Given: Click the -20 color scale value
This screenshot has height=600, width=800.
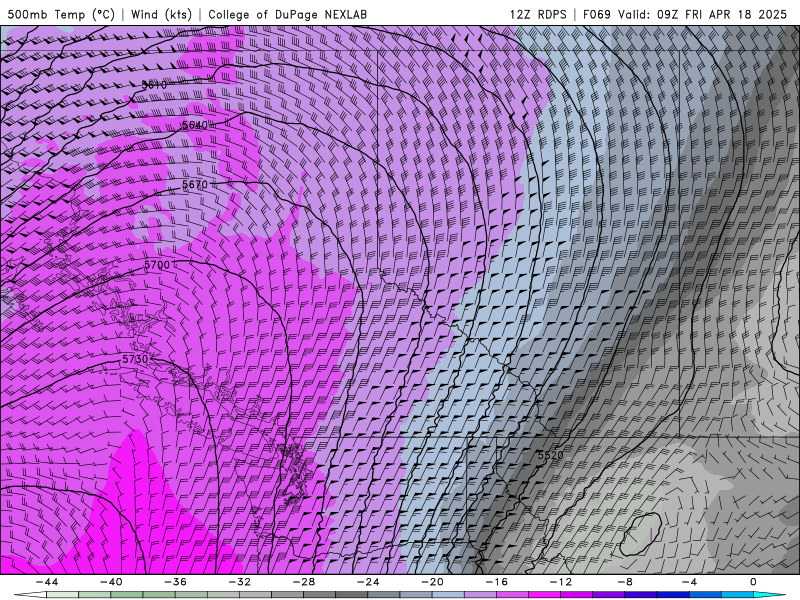Looking at the screenshot, I should click(x=433, y=582).
